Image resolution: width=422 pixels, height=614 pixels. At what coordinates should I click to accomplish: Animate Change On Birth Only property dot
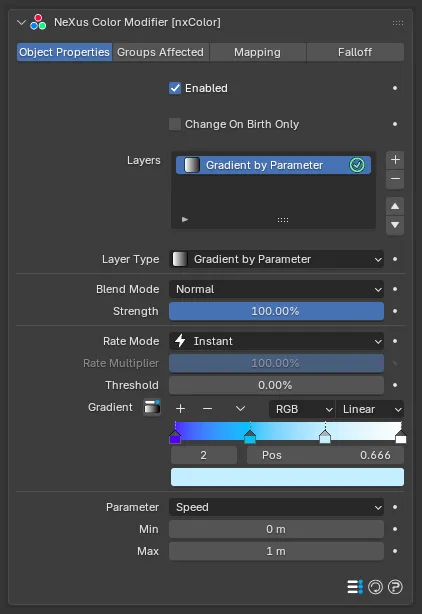[395, 124]
